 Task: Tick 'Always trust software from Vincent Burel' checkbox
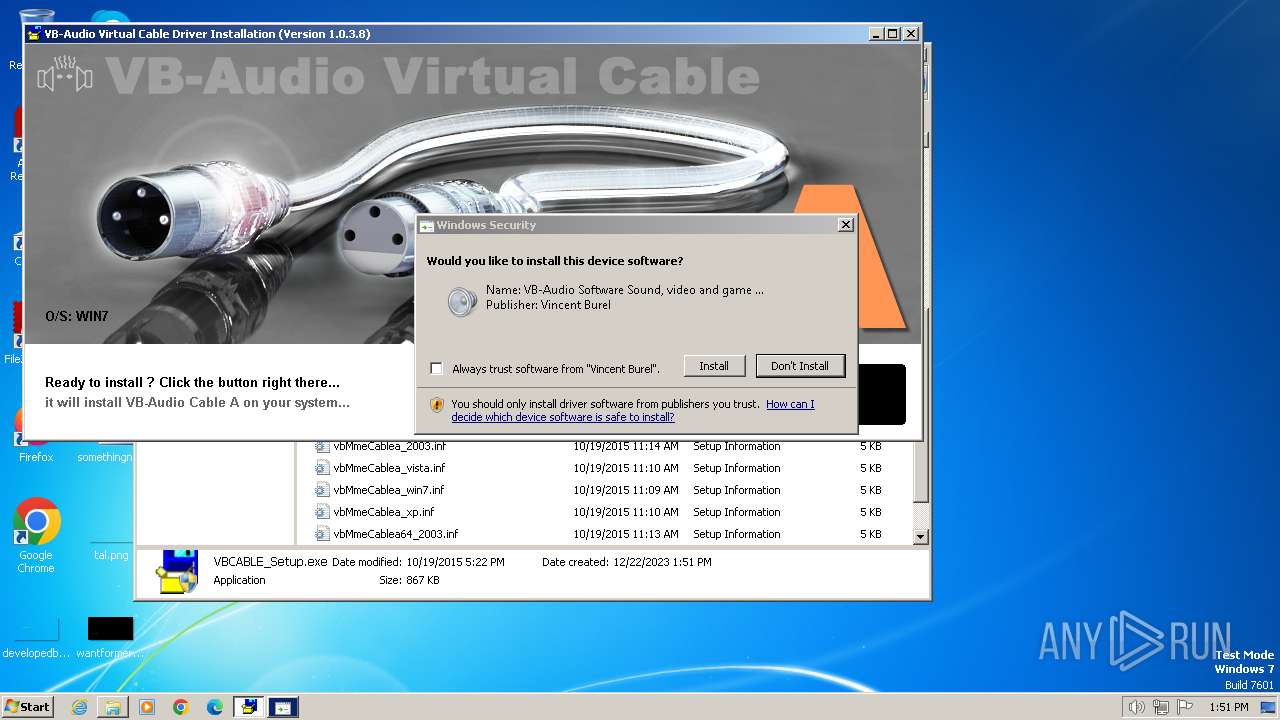pyautogui.click(x=436, y=368)
